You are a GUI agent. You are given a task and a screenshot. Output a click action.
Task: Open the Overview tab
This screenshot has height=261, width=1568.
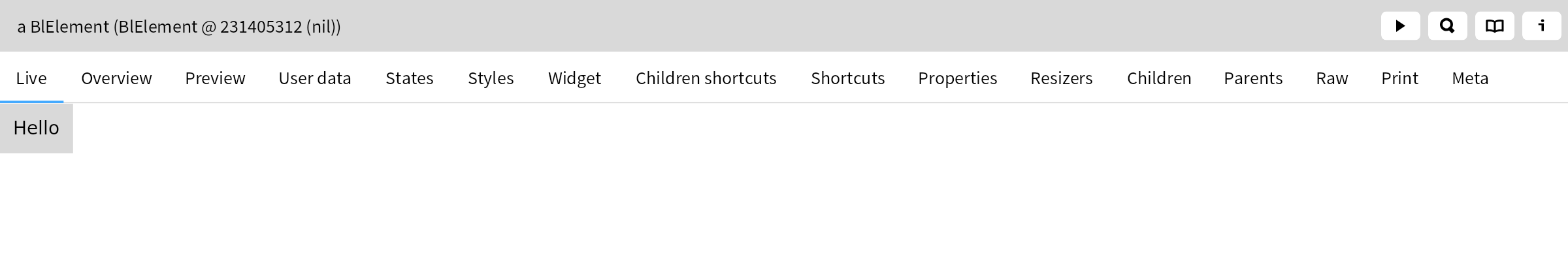pyautogui.click(x=116, y=78)
